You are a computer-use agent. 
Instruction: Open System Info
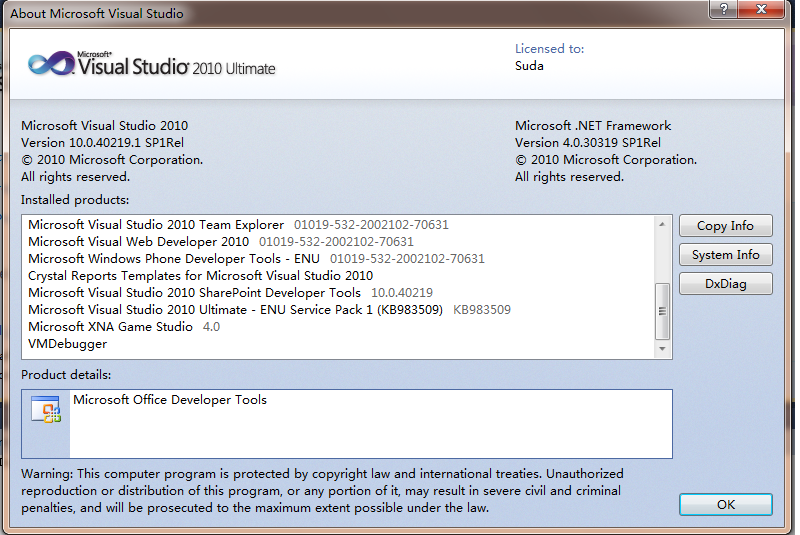725,255
